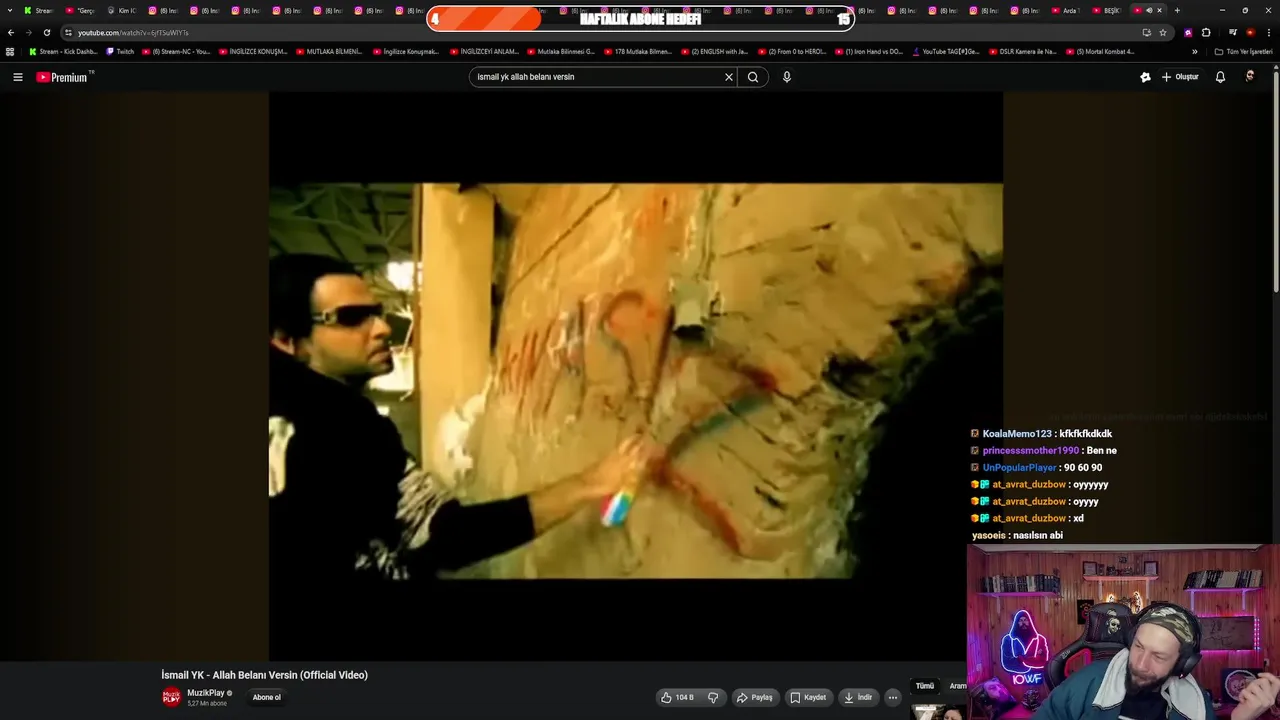Reload the page with the refresh icon
Viewport: 1280px width, 720px height.
[x=46, y=32]
